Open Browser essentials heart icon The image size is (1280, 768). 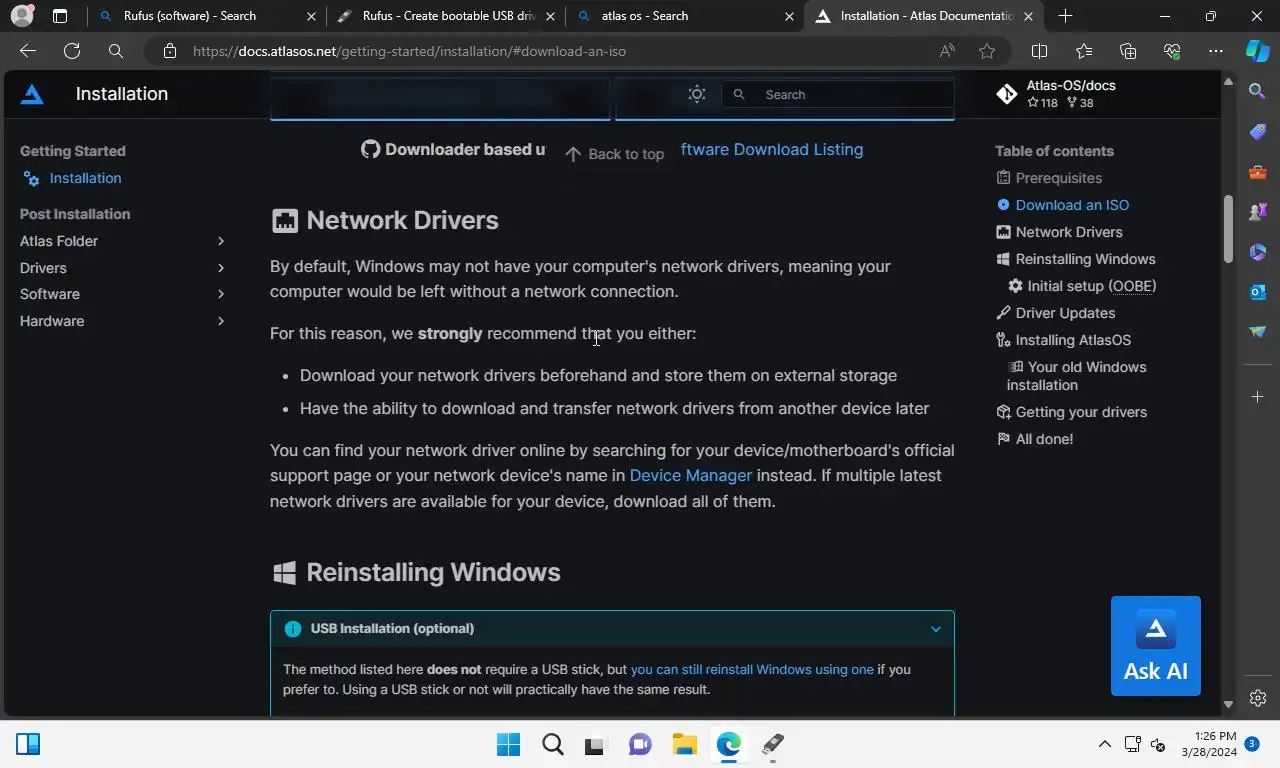click(1172, 51)
